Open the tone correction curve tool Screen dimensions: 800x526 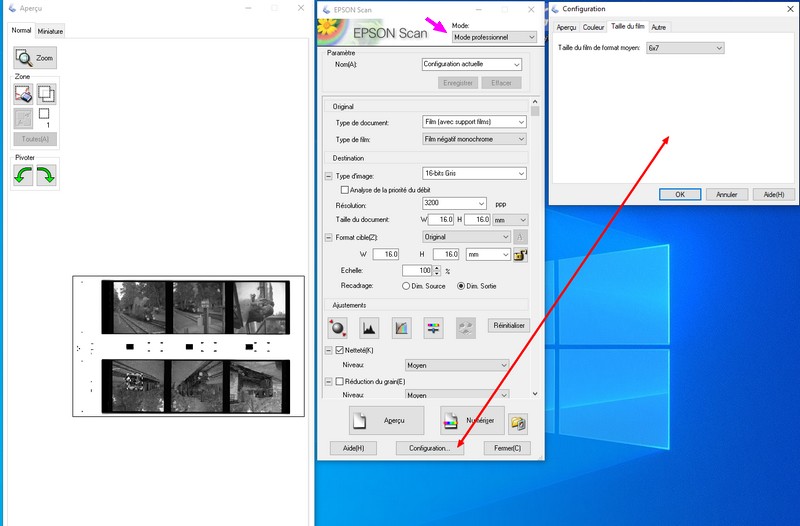401,328
